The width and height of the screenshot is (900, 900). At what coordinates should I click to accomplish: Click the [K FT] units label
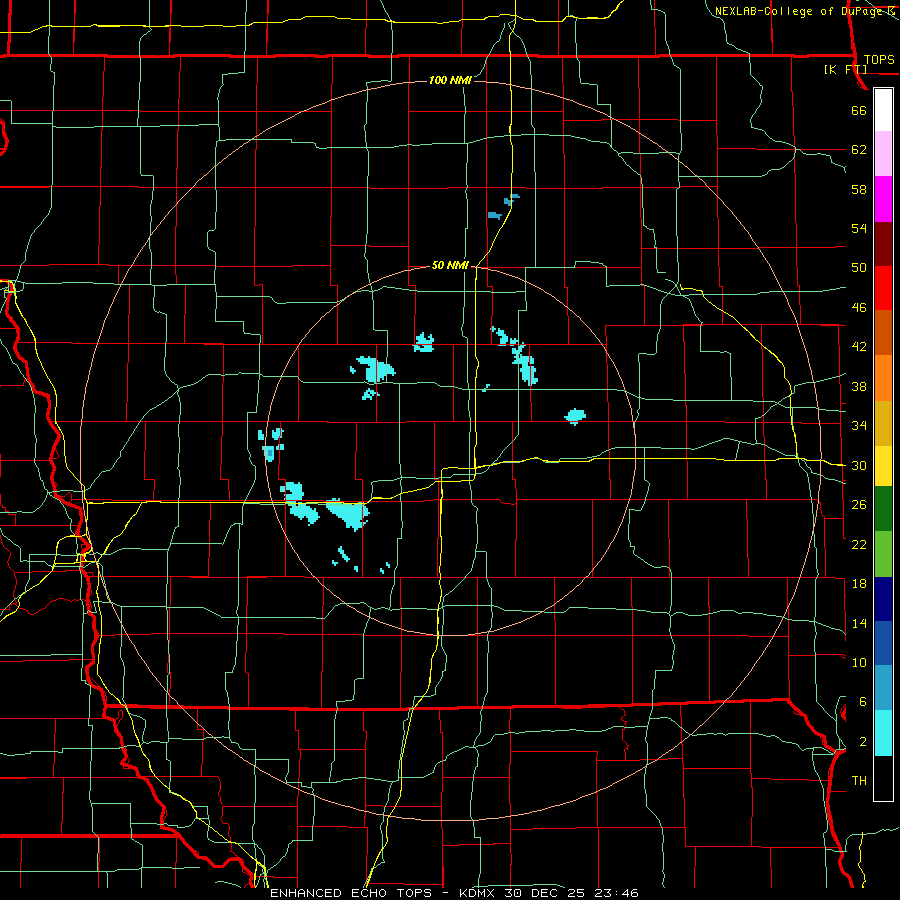tap(845, 69)
